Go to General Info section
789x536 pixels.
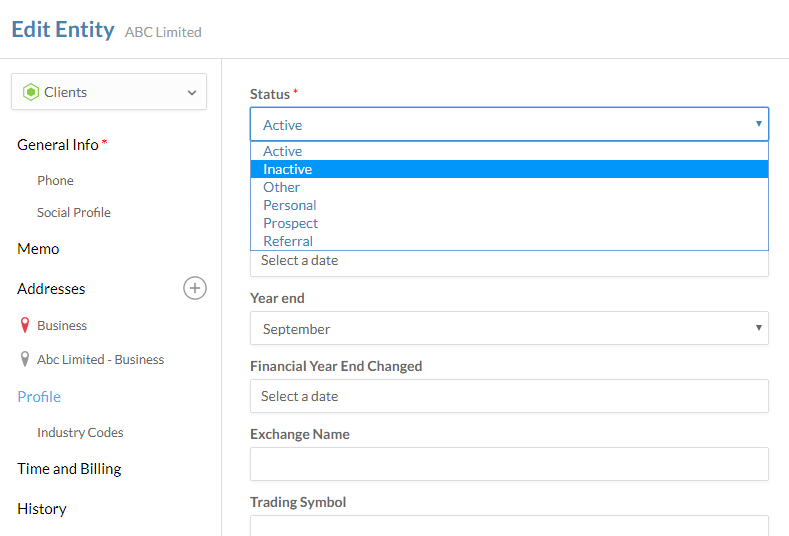[58, 145]
